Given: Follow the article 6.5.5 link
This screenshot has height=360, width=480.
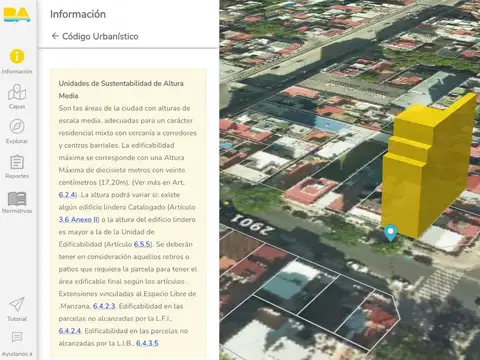Looking at the screenshot, I should (x=142, y=244).
